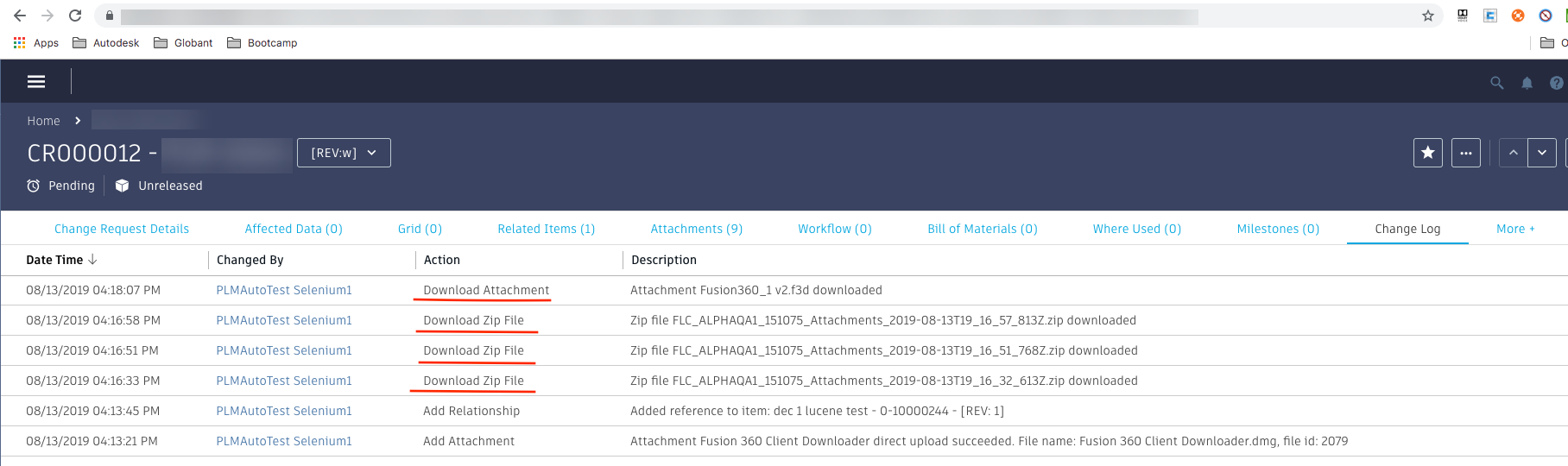Image resolution: width=1568 pixels, height=466 pixels.
Task: Click the Pending clock status icon
Action: pos(33,186)
